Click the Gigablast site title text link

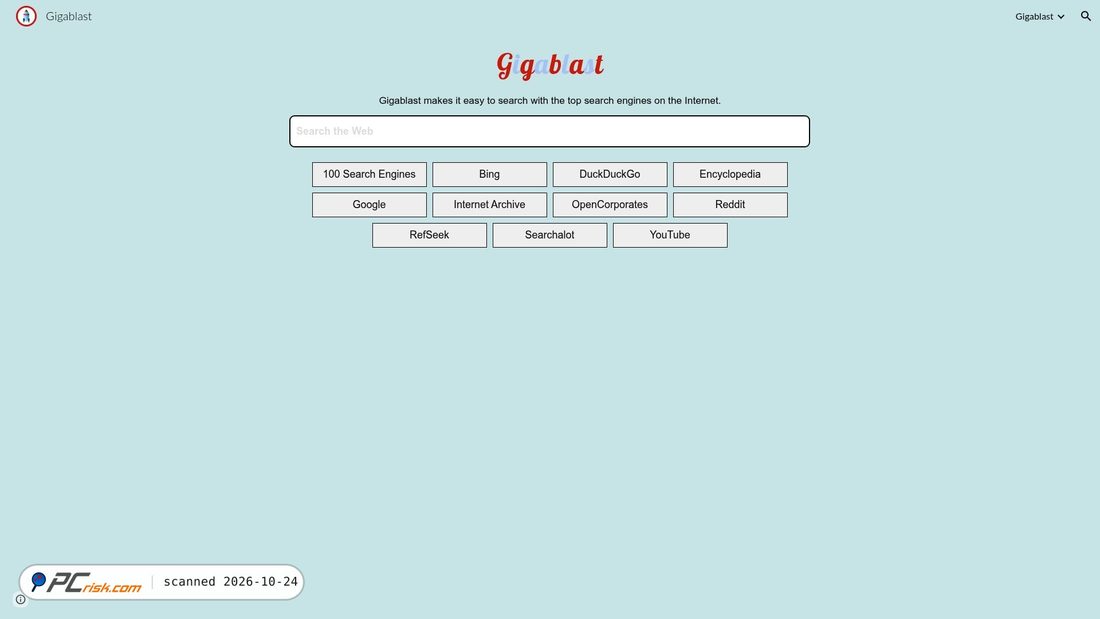(x=69, y=16)
